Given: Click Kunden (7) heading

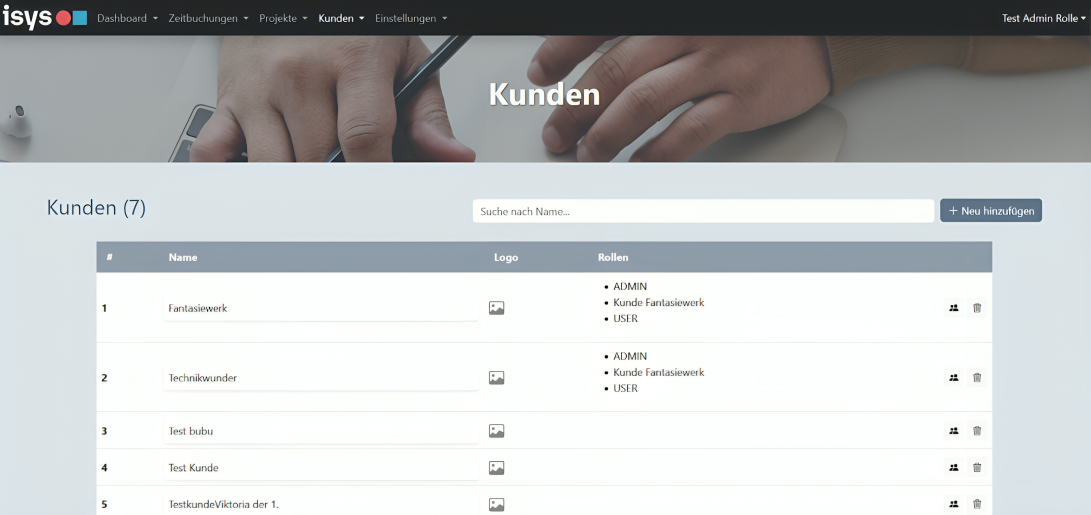Looking at the screenshot, I should point(96,207).
